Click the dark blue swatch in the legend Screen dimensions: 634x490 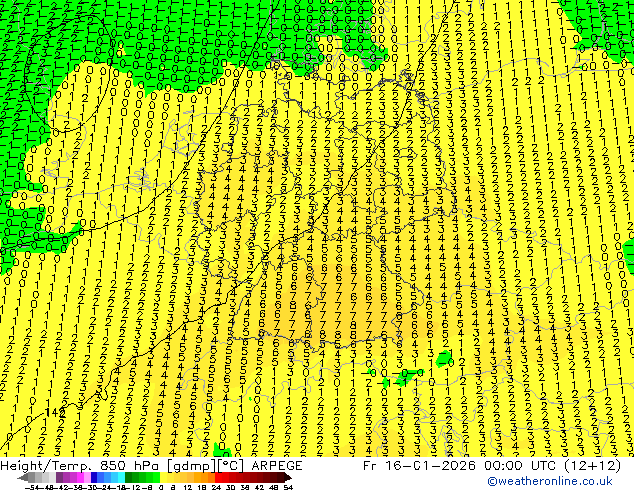point(94,477)
